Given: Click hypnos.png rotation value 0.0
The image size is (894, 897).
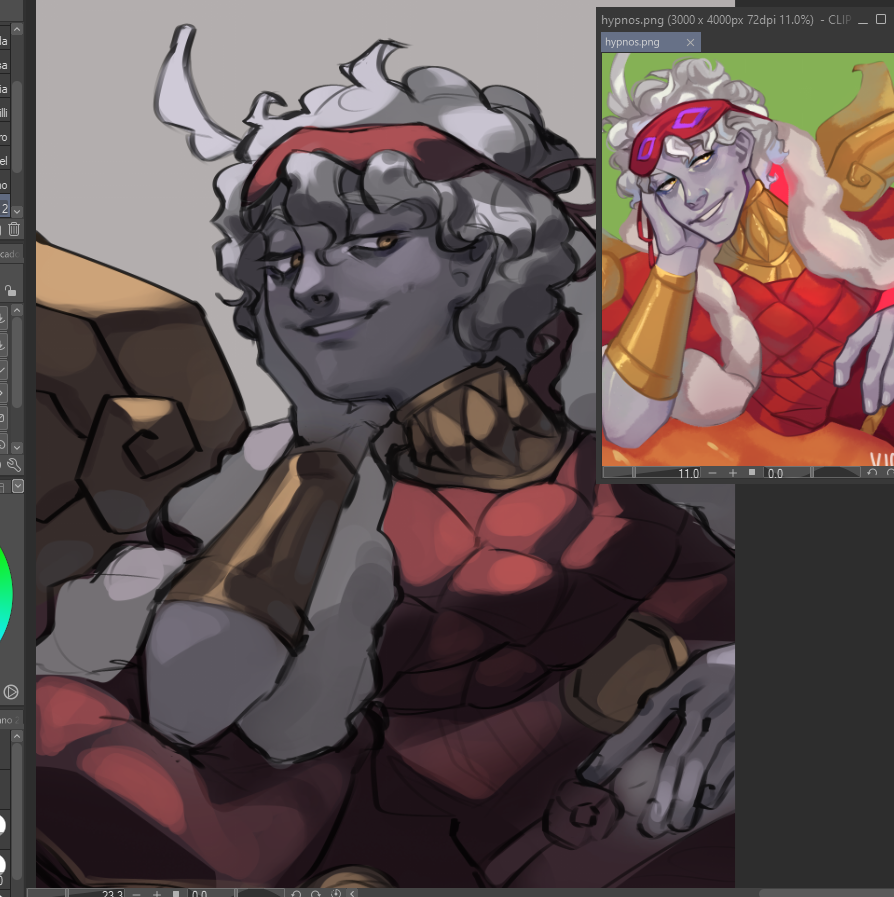Looking at the screenshot, I should click(x=775, y=473).
